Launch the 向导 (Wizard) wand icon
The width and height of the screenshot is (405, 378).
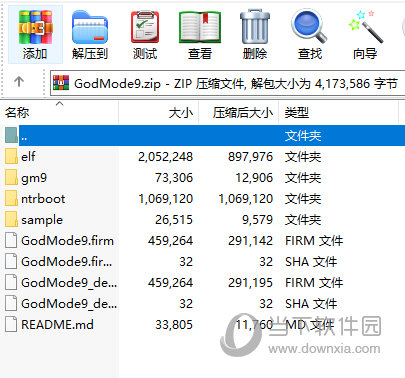[x=365, y=27]
